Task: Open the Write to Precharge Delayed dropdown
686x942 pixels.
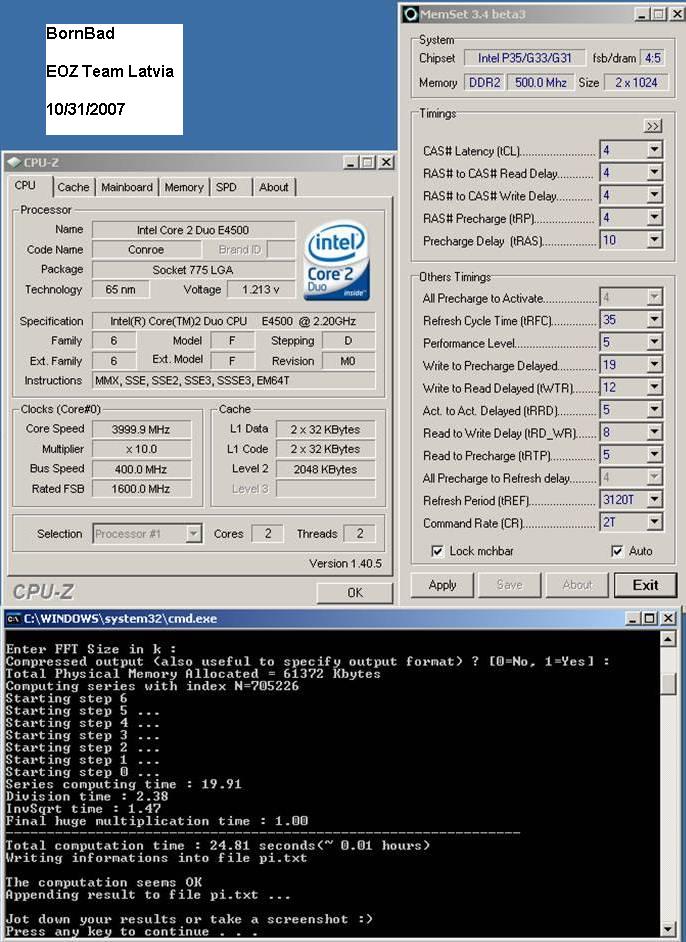Action: pos(655,365)
